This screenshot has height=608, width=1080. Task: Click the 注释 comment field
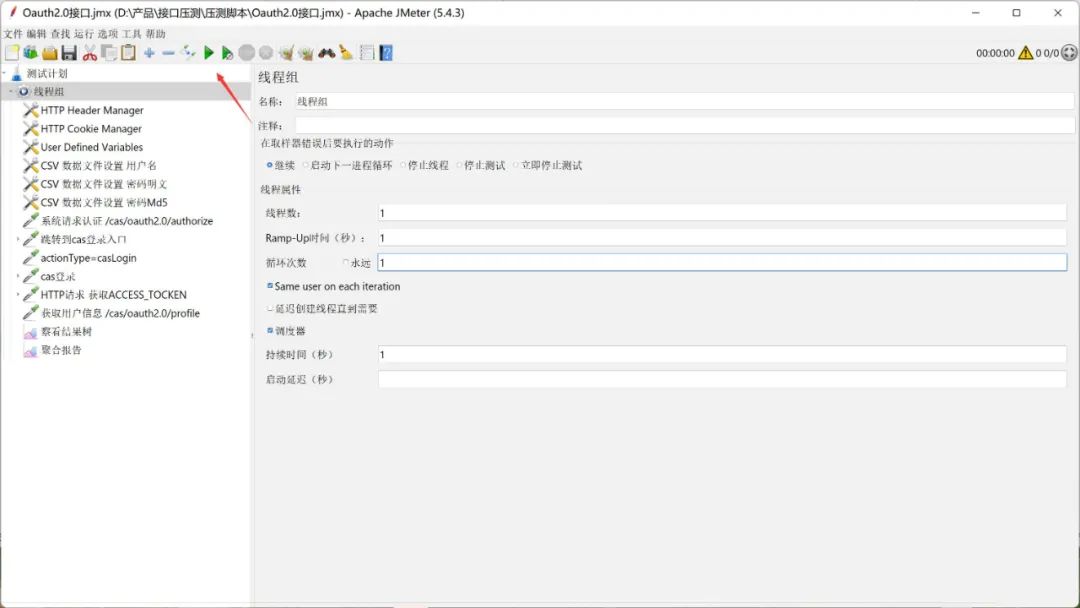(685, 125)
